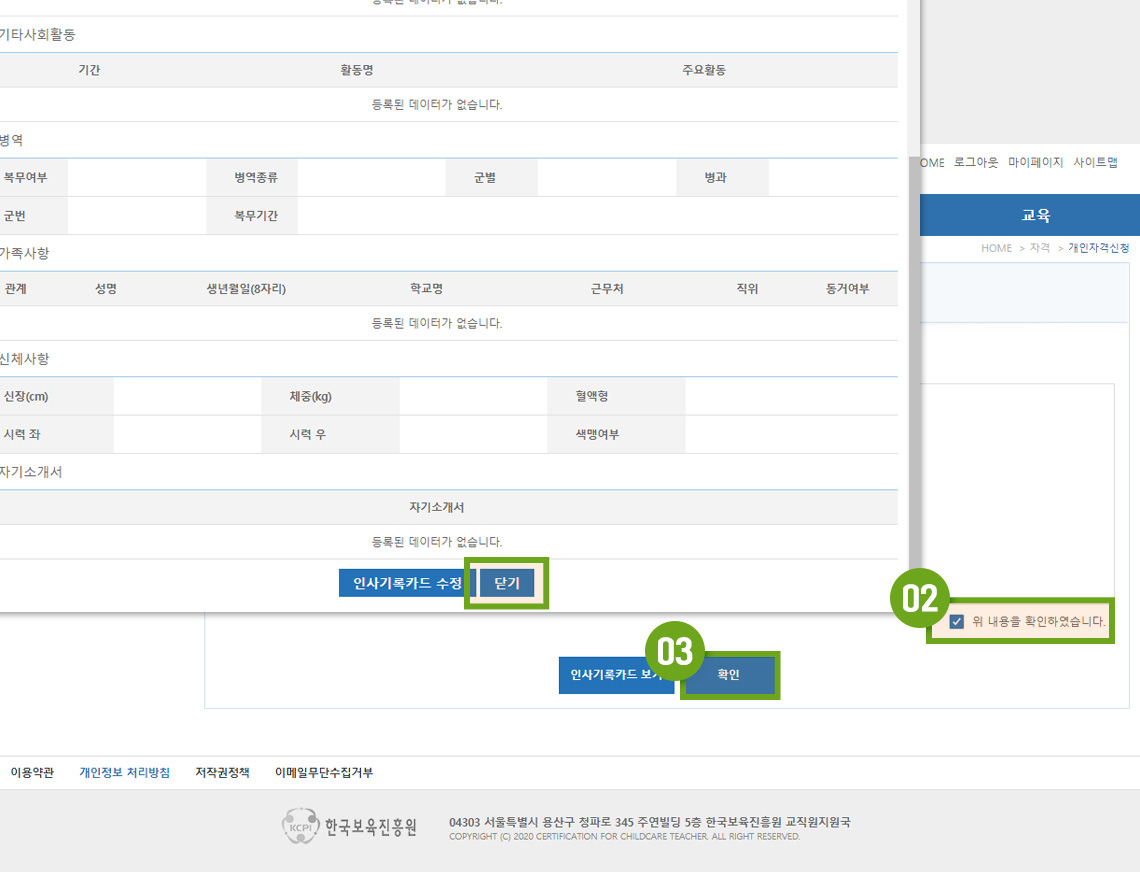
Task: Go to 마이페이지
Action: (1035, 162)
